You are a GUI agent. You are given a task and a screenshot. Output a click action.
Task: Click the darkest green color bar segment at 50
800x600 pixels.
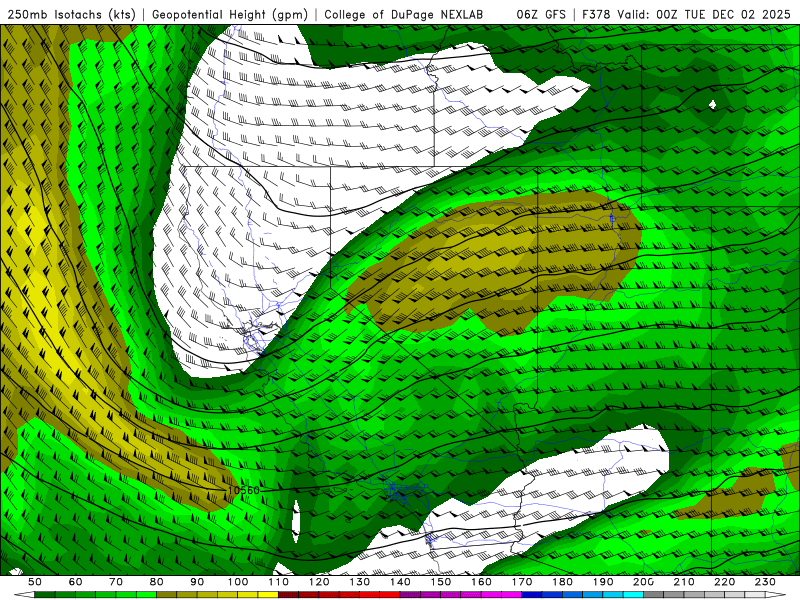click(45, 595)
